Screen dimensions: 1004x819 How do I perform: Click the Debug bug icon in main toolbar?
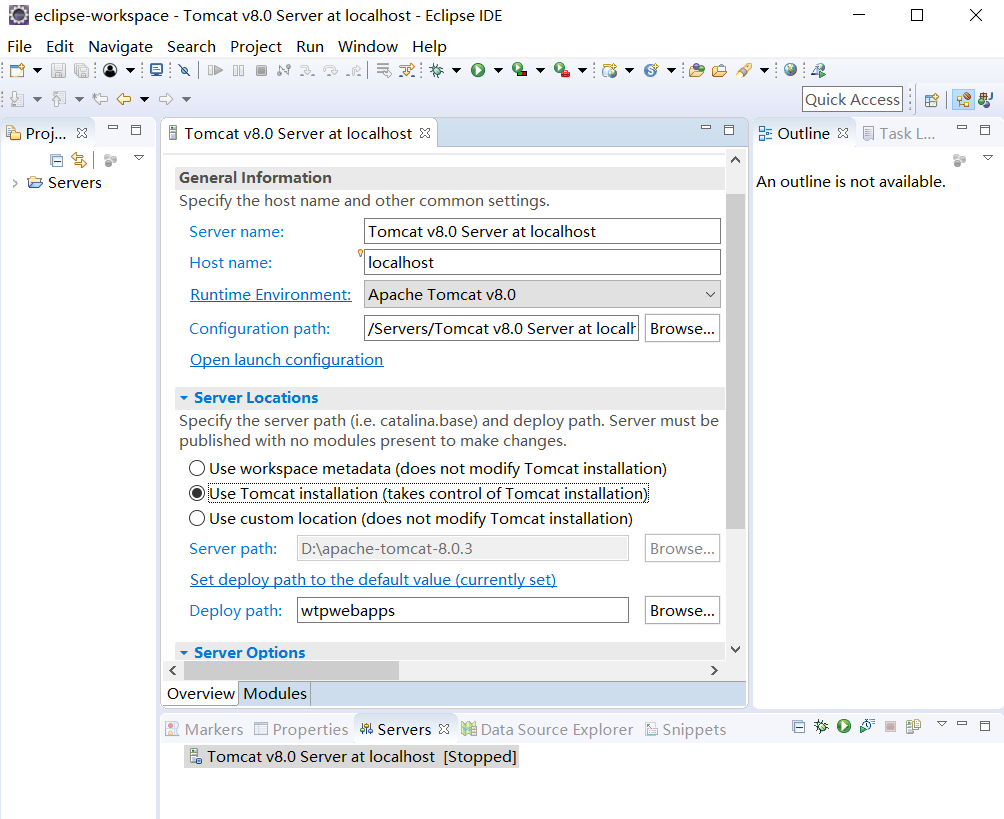437,70
